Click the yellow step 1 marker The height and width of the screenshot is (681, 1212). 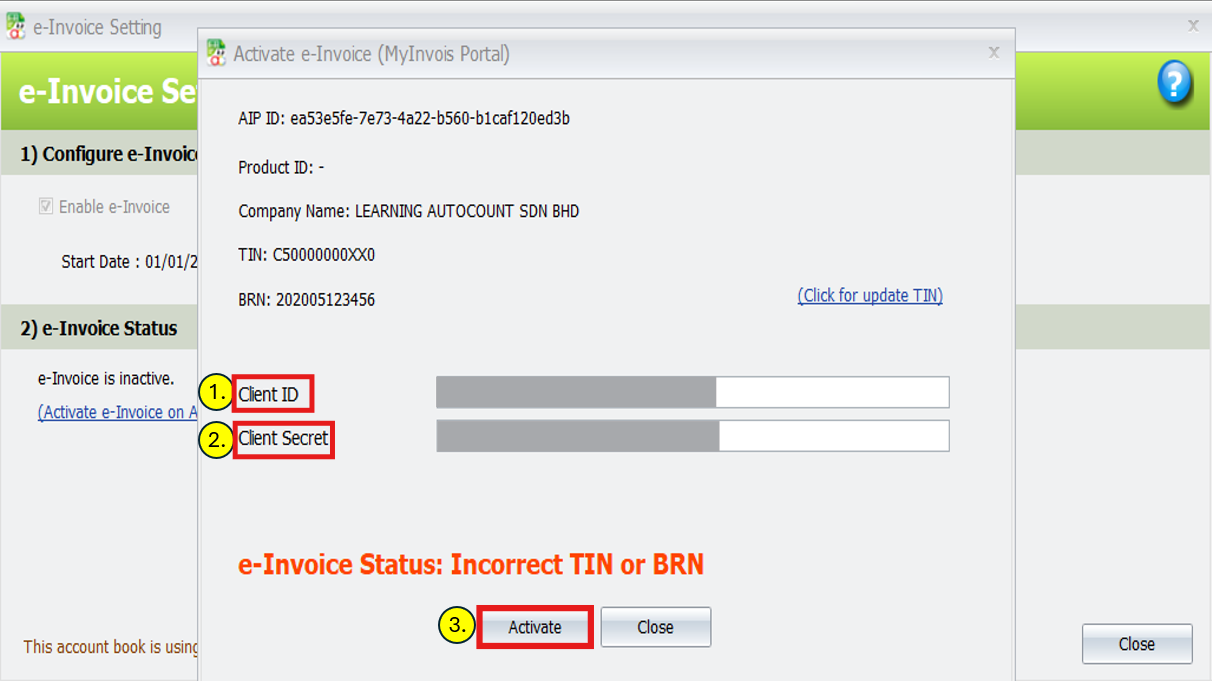click(x=215, y=394)
